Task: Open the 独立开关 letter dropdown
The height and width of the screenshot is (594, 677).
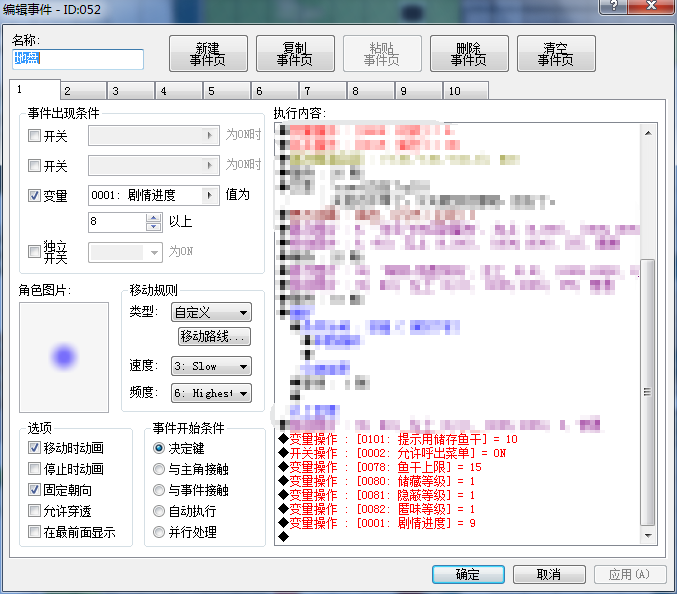Action: click(125, 253)
